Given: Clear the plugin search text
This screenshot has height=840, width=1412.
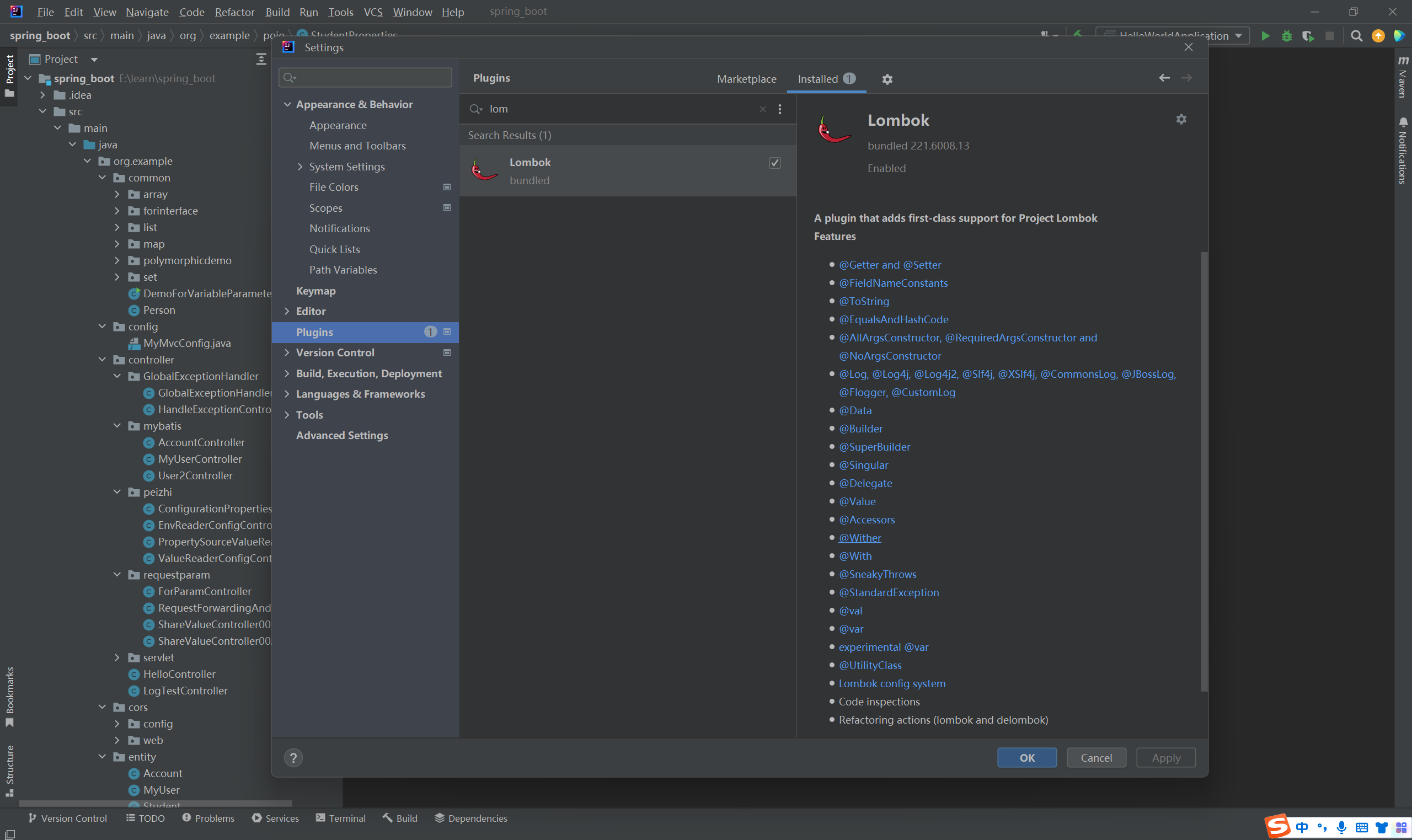Looking at the screenshot, I should [762, 109].
